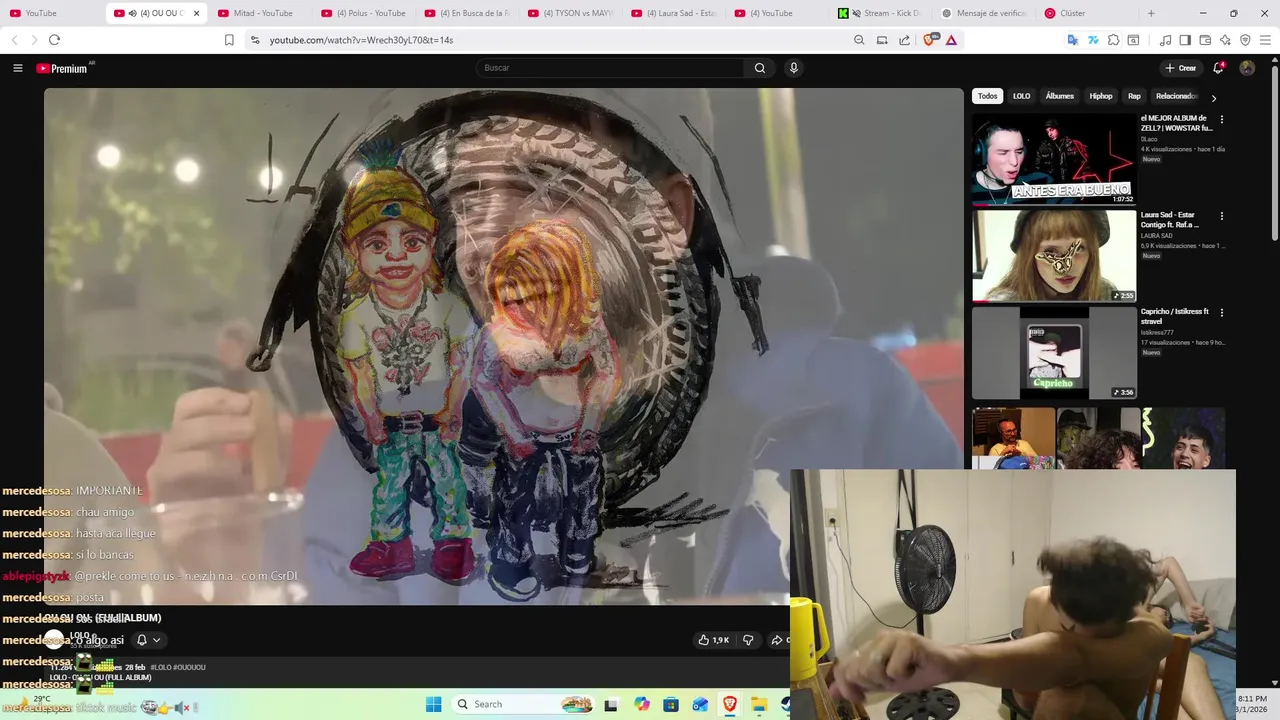Go back with the browser arrow
The width and height of the screenshot is (1280, 720).
pyautogui.click(x=14, y=40)
